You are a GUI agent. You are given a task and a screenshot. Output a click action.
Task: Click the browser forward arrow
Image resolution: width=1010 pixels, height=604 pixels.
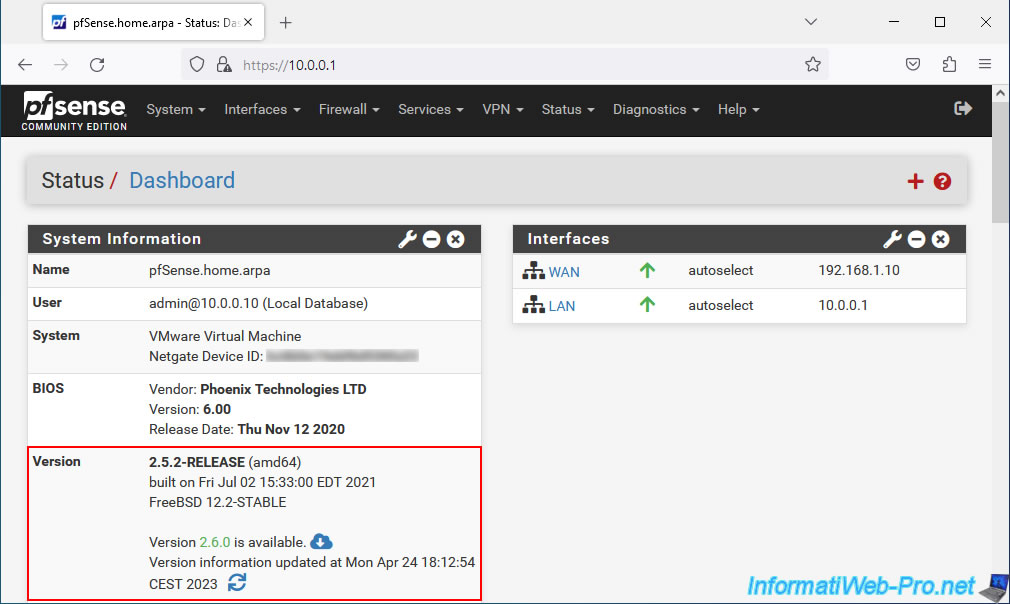pyautogui.click(x=61, y=65)
